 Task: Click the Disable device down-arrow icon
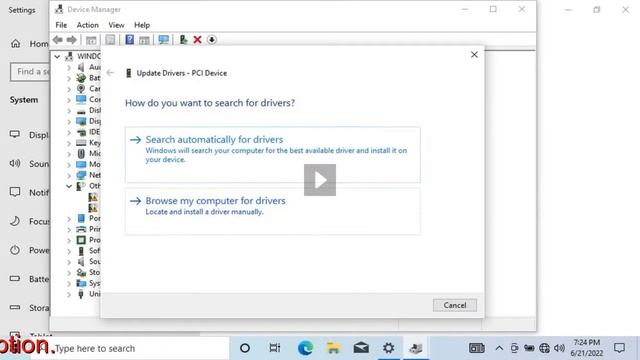(212, 40)
